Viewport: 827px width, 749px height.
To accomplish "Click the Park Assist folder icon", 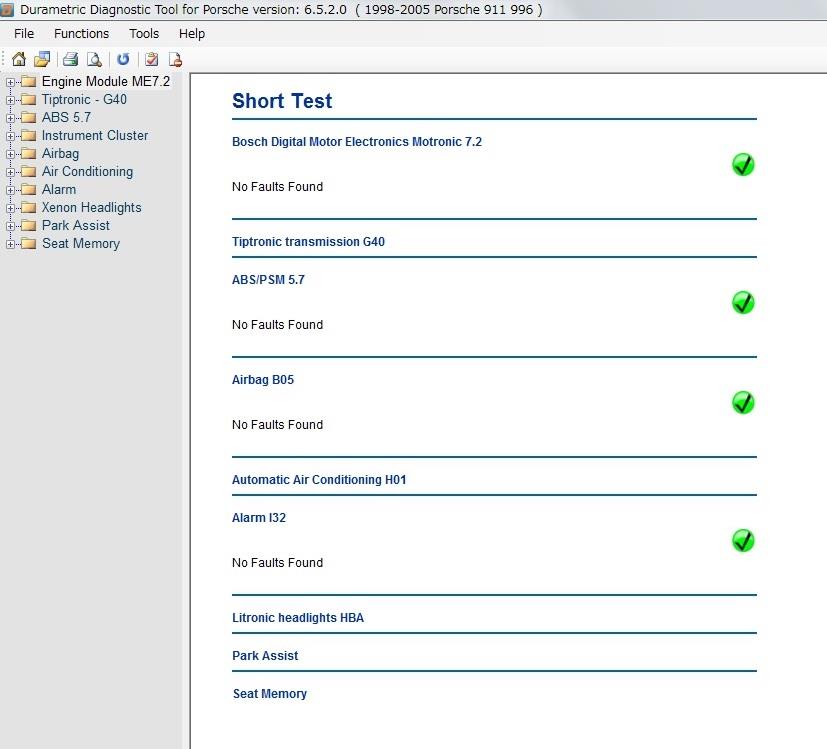I will pos(28,225).
